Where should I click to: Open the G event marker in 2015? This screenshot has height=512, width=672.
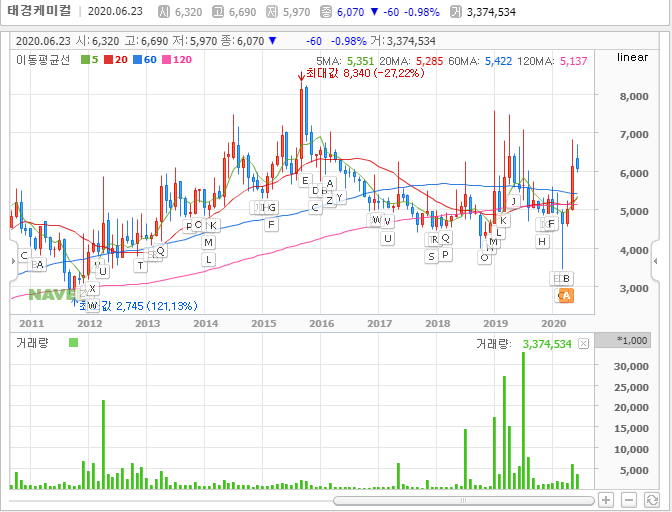tap(272, 207)
